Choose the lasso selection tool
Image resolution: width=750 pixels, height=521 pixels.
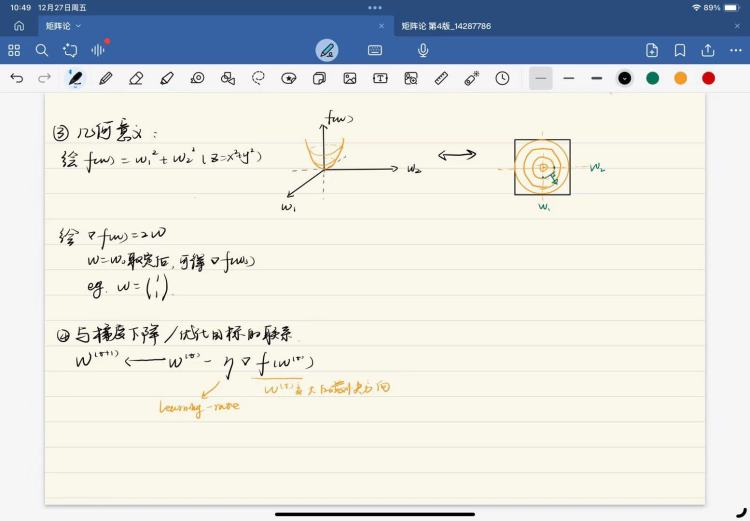(258, 78)
